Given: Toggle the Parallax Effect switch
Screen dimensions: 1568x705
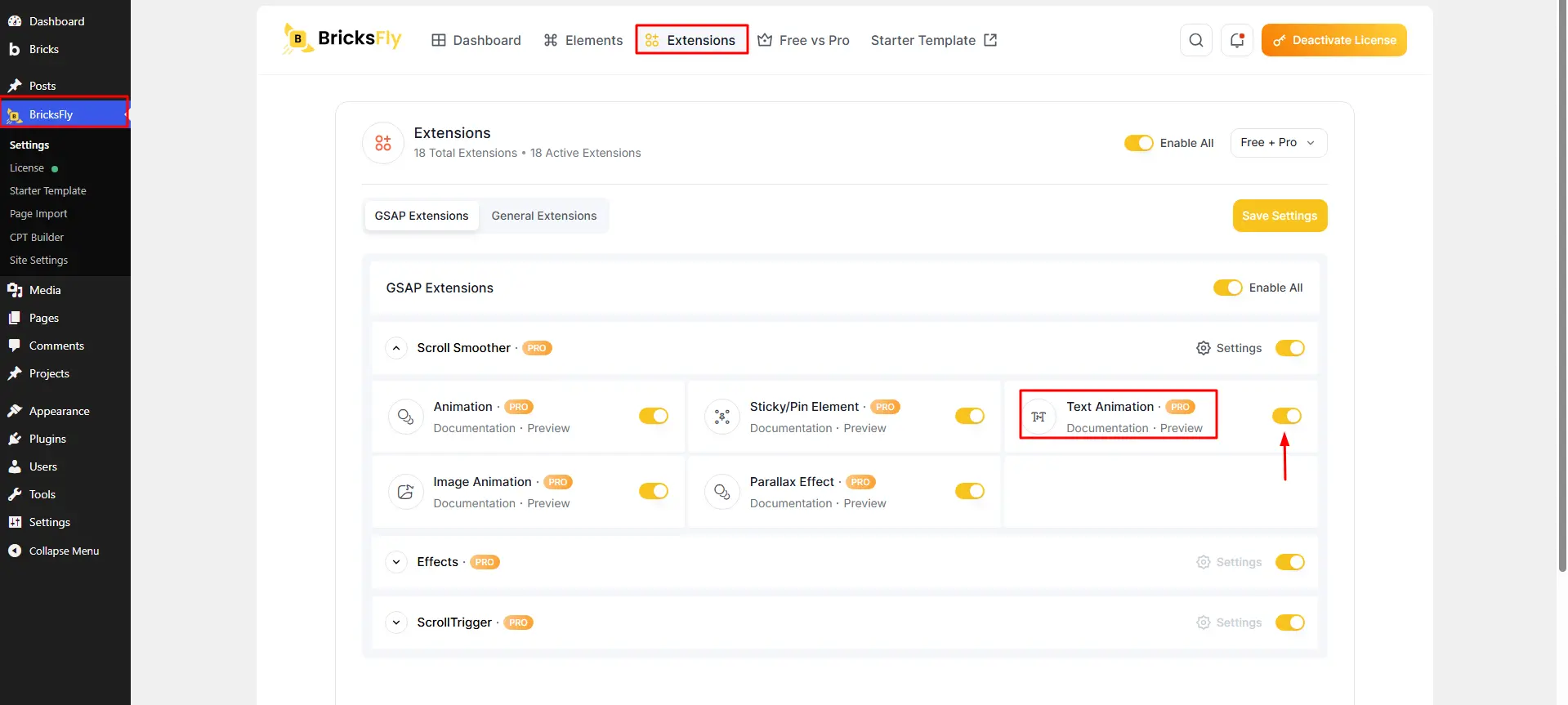Looking at the screenshot, I should 969,491.
